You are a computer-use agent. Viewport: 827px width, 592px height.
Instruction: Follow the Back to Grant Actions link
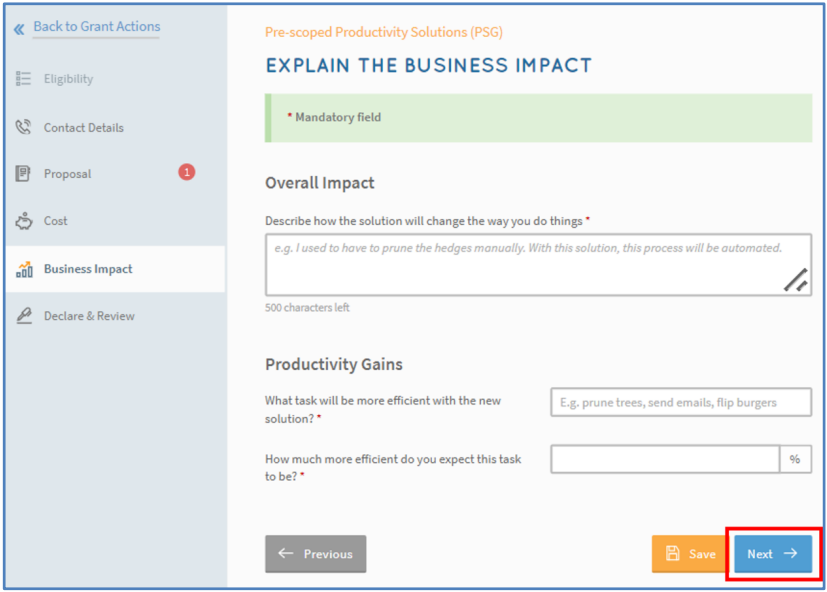[96, 27]
